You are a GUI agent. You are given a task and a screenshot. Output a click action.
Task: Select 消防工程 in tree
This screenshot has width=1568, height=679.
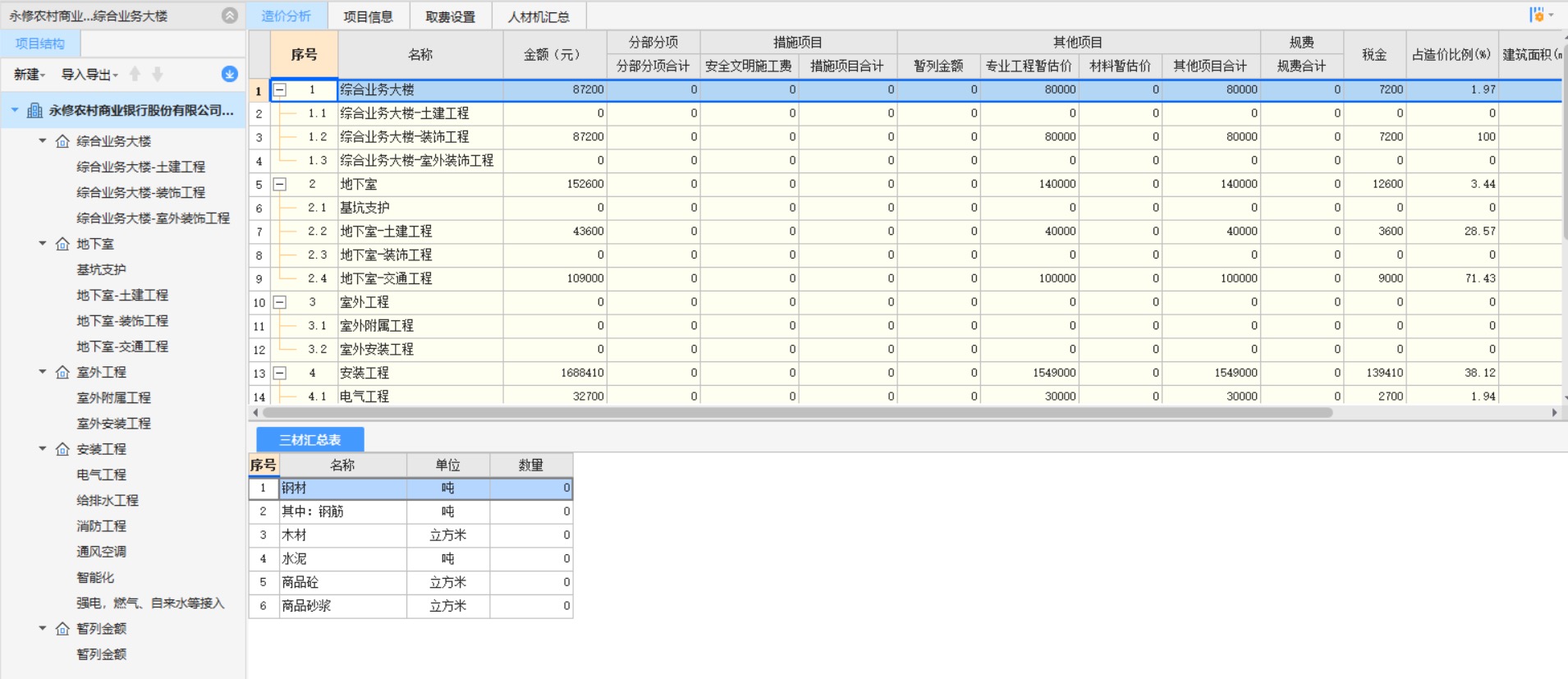point(102,525)
